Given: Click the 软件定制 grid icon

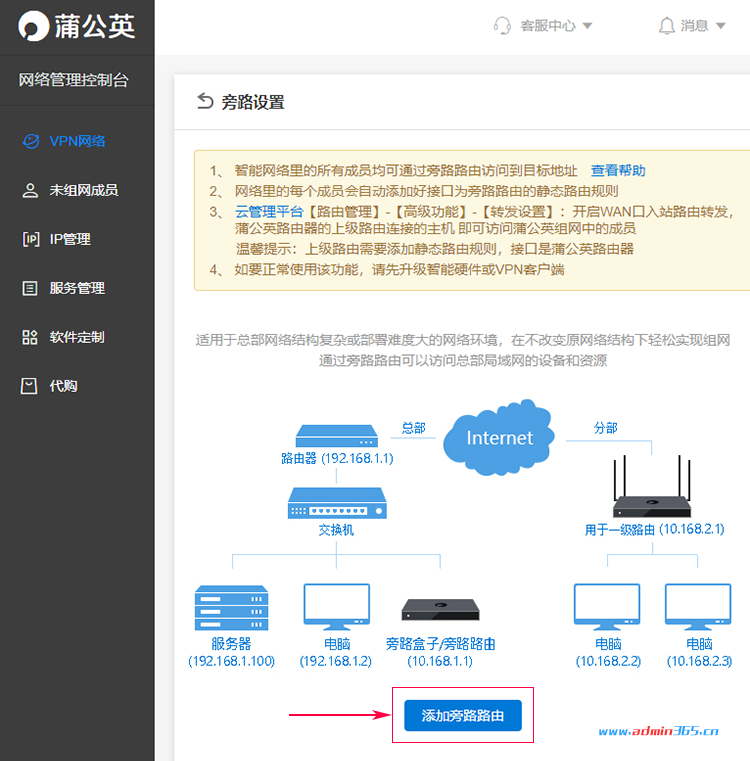Looking at the screenshot, I should 30,337.
